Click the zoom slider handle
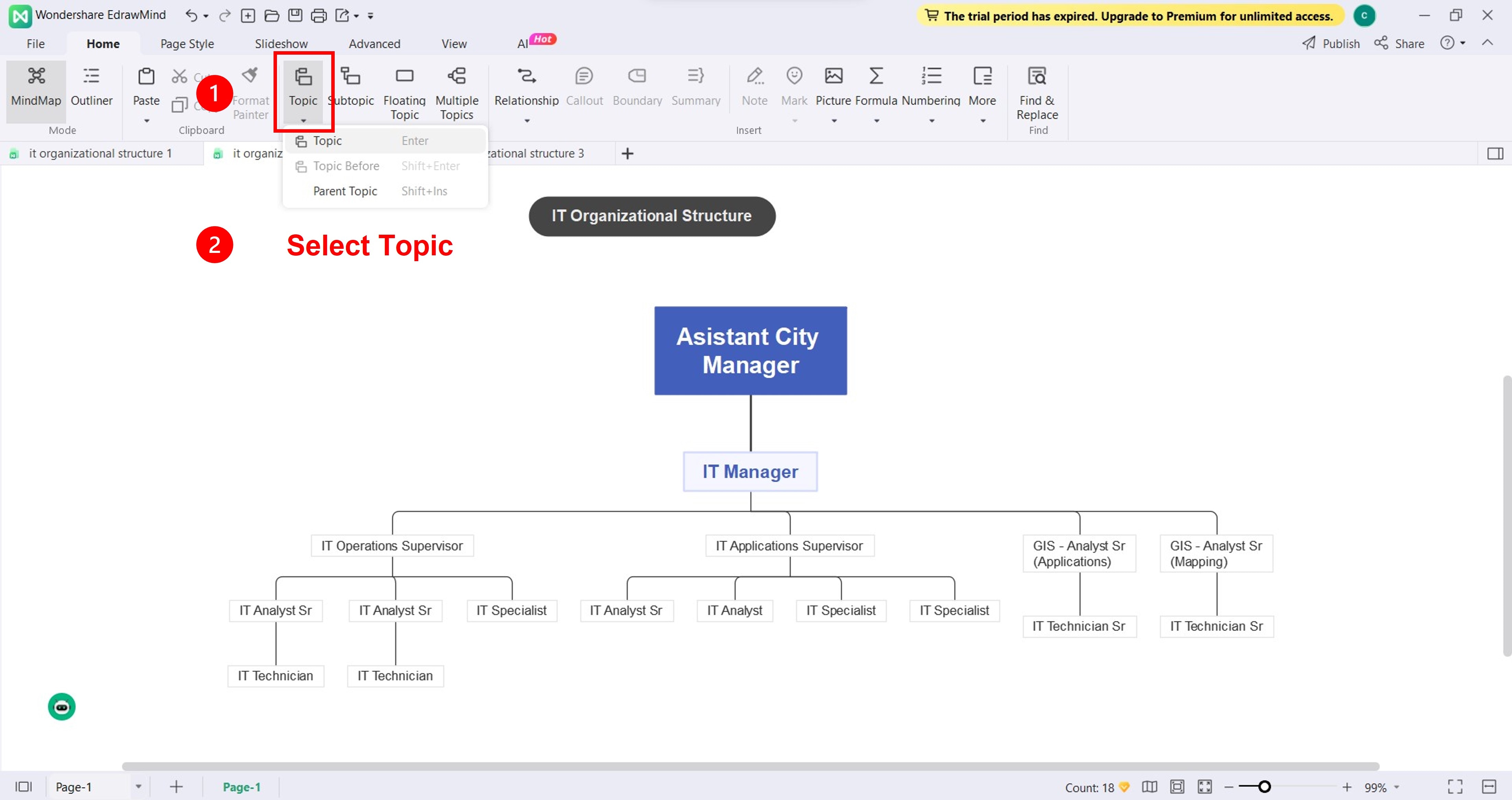 (x=1264, y=787)
